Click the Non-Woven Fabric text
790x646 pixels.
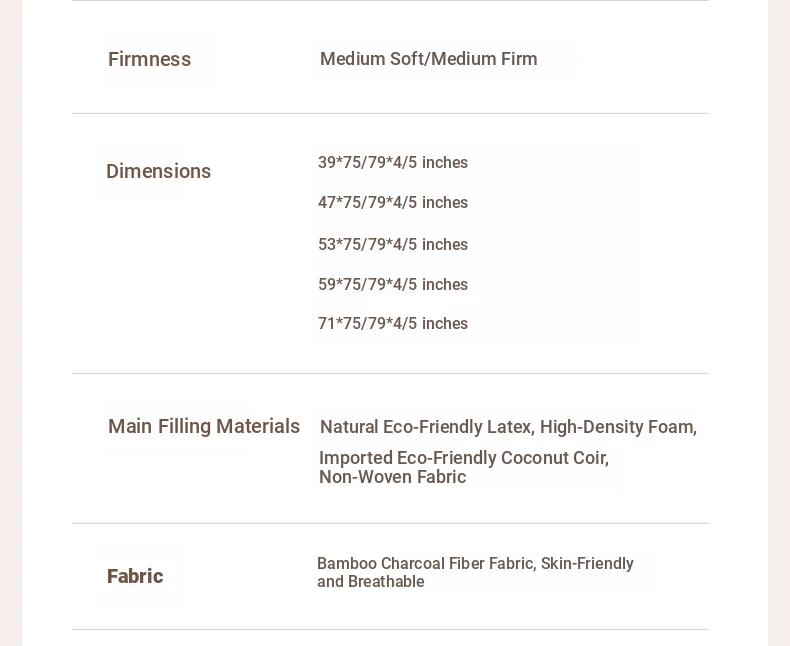[392, 477]
